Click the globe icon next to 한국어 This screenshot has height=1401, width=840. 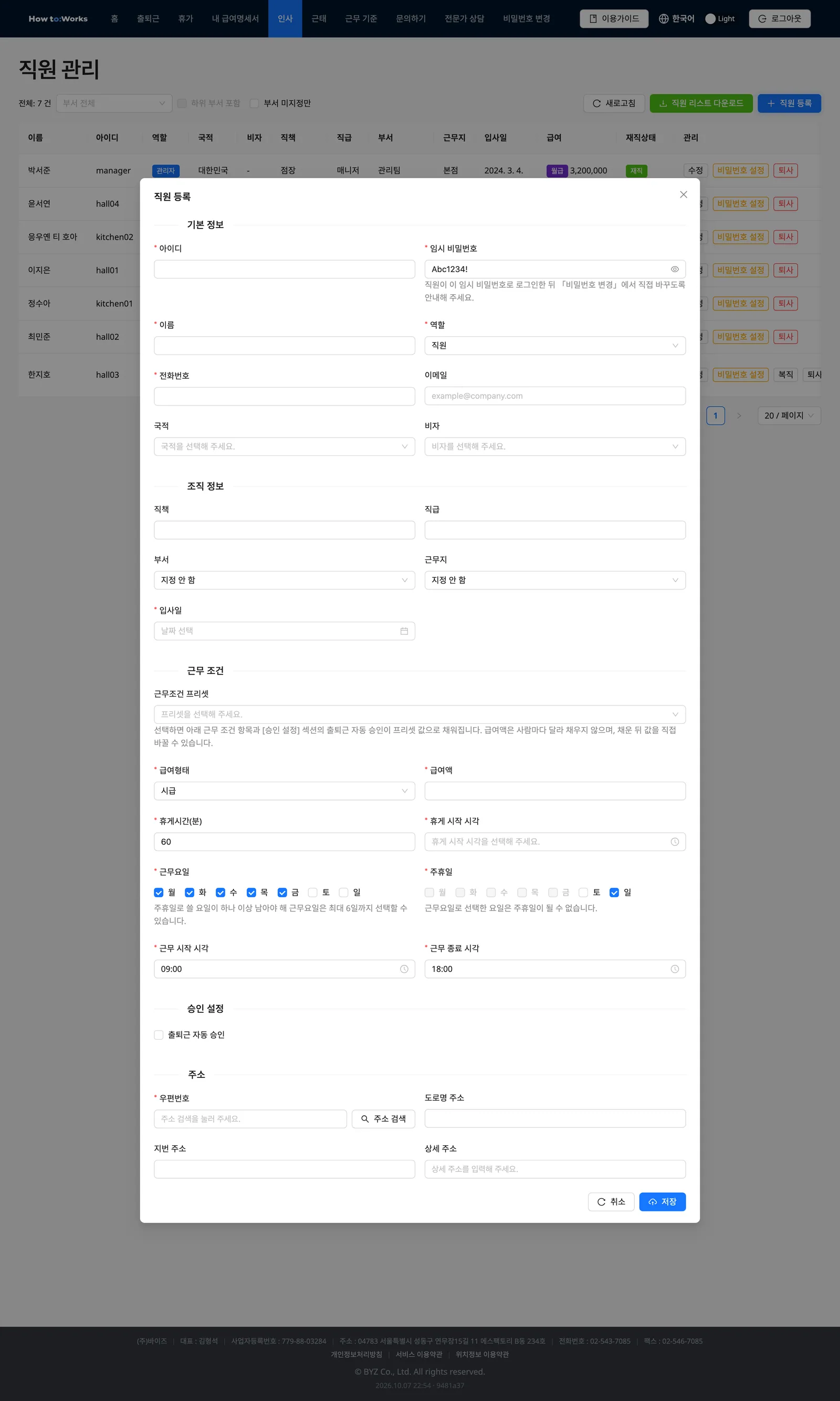(664, 19)
